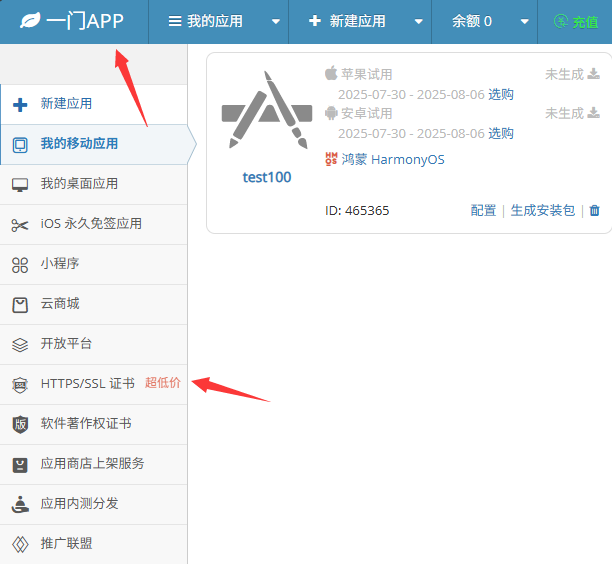Click the 配置 link for test100
The height and width of the screenshot is (564, 612).
483,210
